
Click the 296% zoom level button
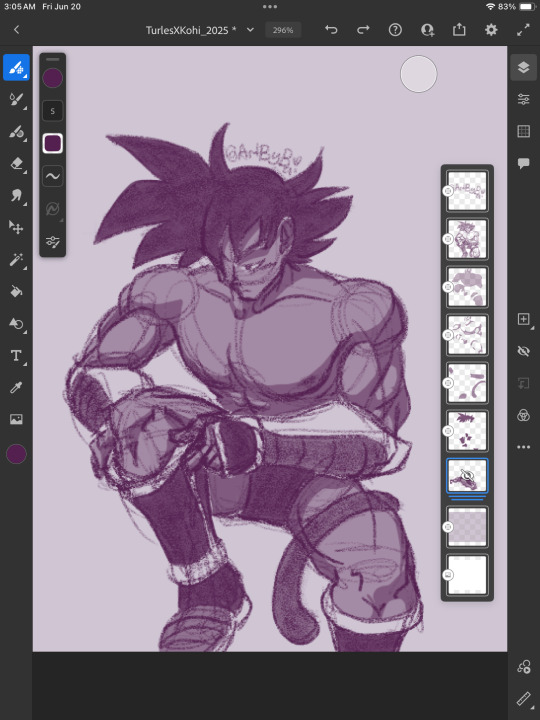tap(283, 30)
